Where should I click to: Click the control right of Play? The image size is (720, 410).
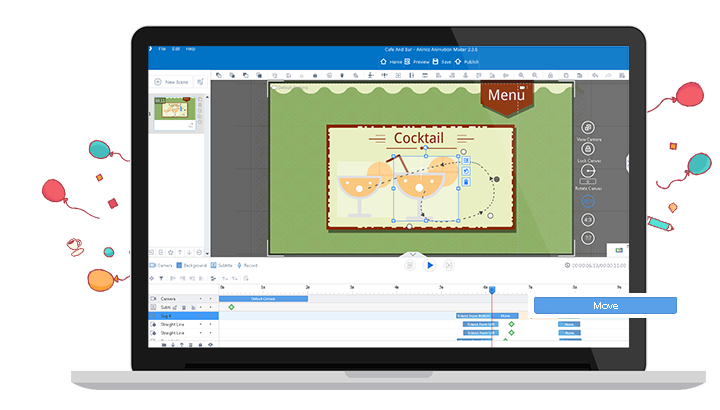(x=449, y=265)
